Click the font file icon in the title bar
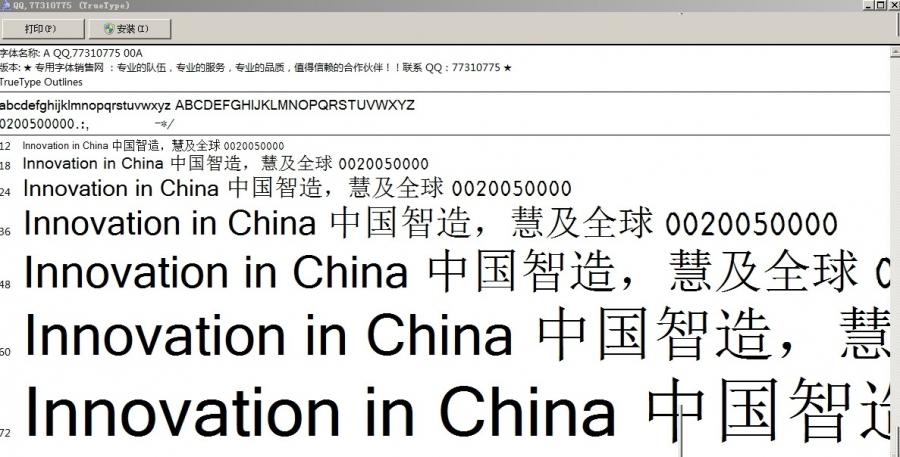The width and height of the screenshot is (900, 457). tap(5, 6)
